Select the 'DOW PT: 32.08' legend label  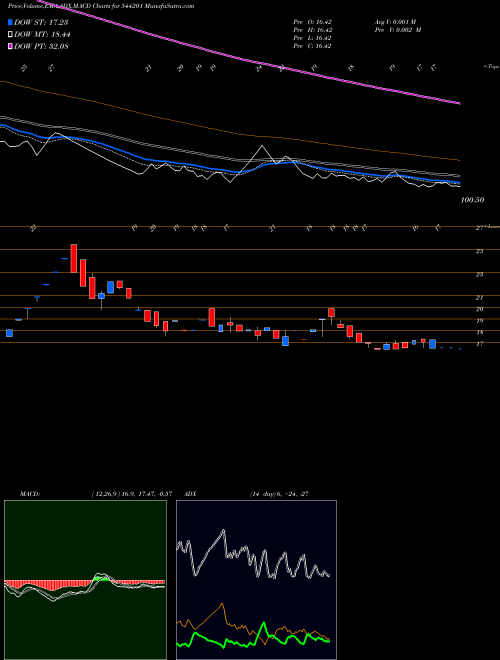pos(42,46)
